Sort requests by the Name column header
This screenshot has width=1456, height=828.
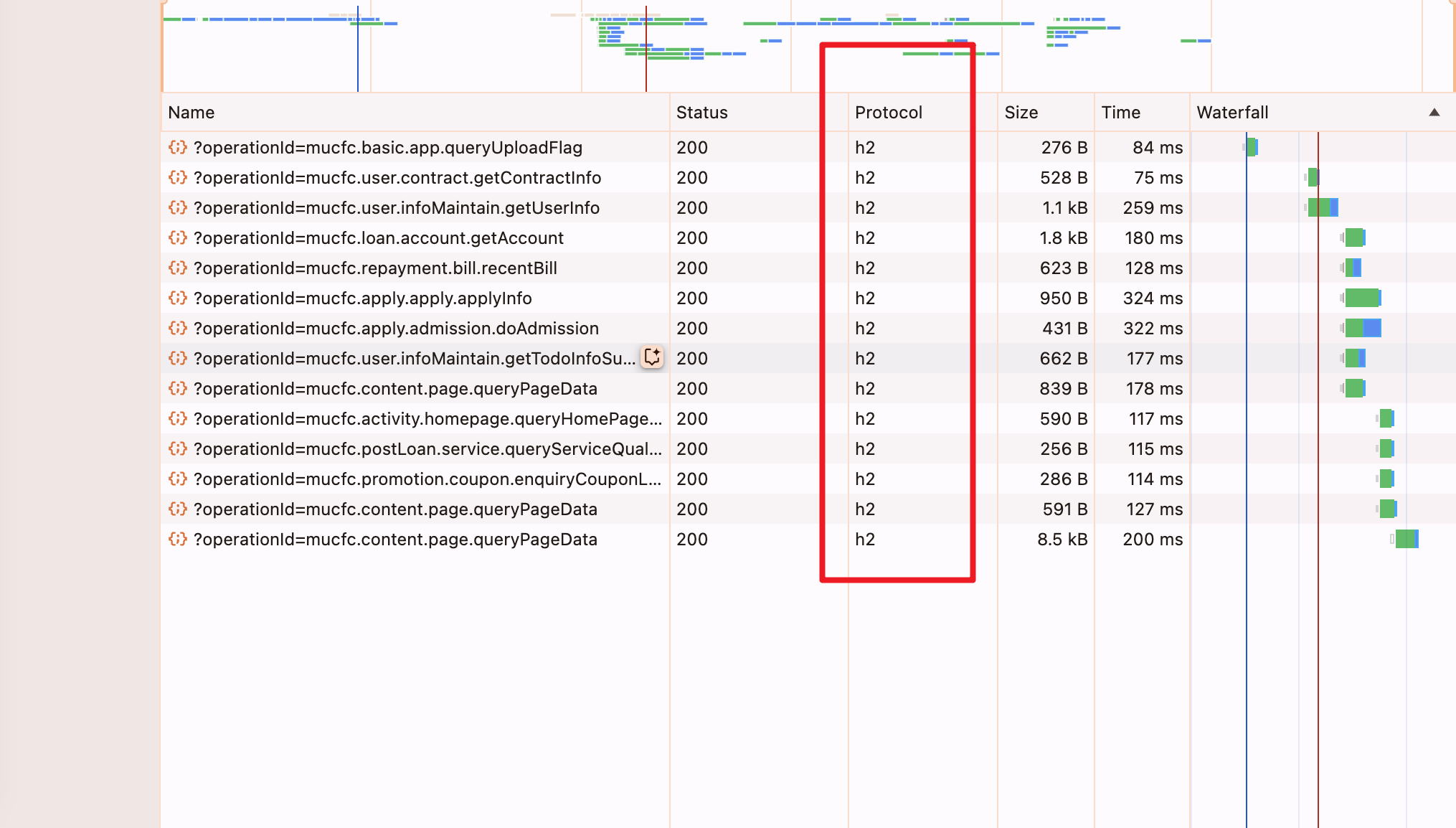pyautogui.click(x=192, y=113)
